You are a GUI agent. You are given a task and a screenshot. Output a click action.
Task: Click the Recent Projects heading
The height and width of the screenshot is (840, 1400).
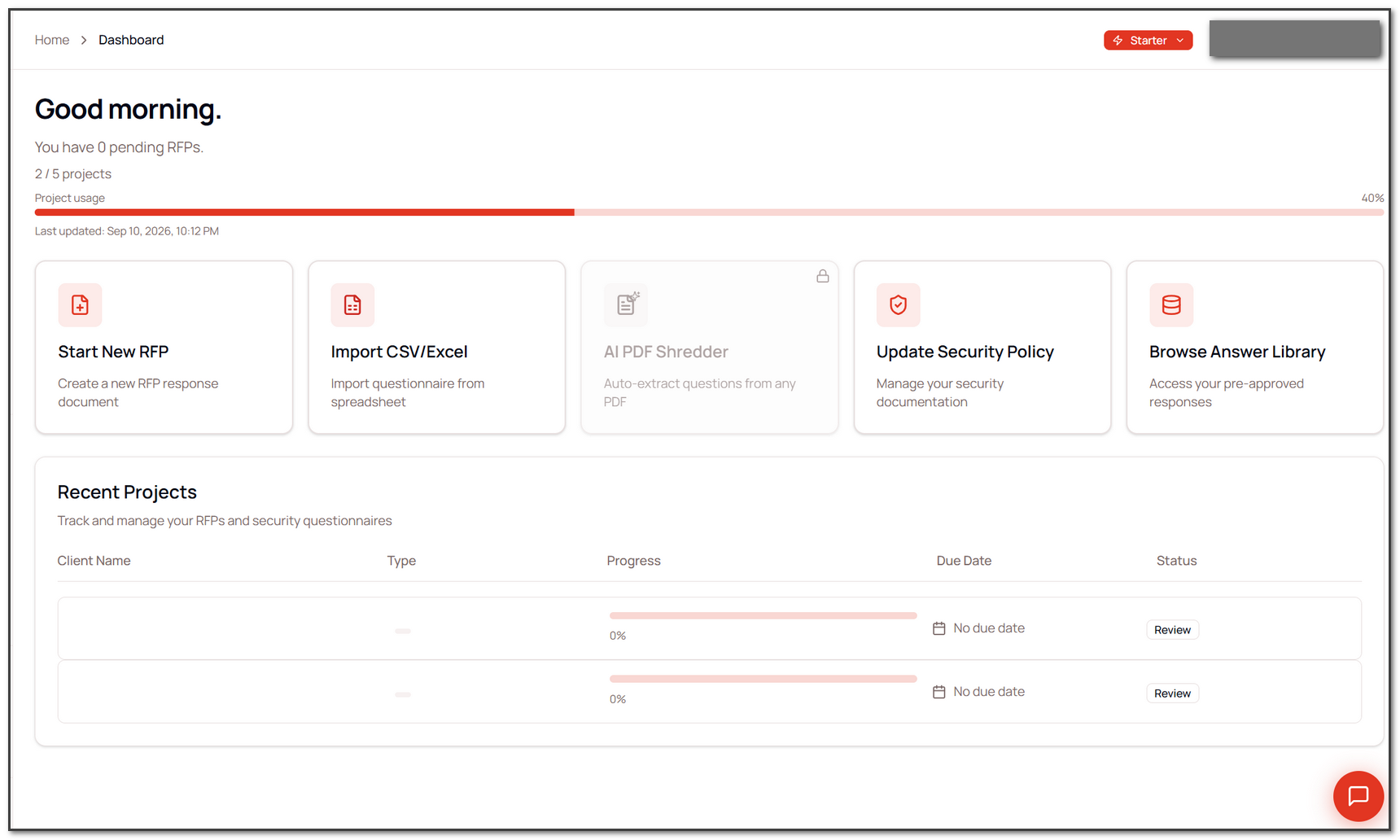[127, 492]
